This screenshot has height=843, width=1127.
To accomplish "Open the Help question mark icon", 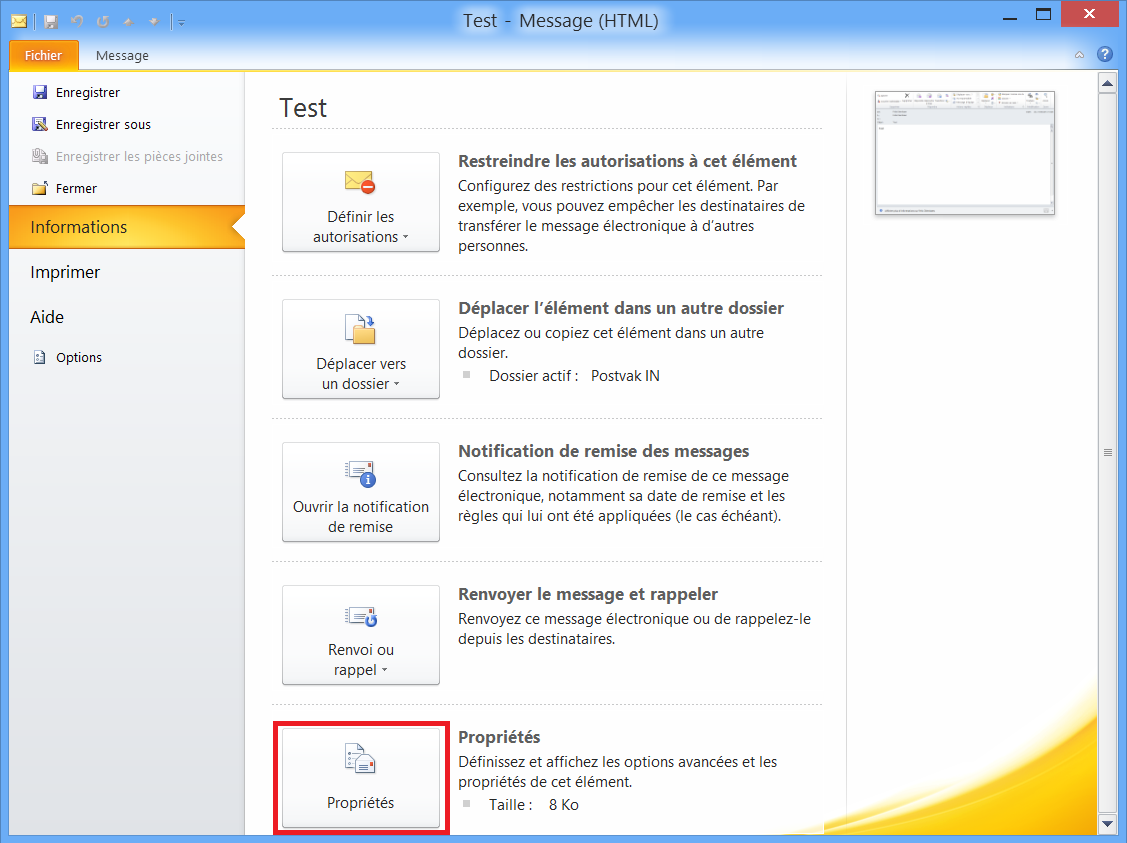I will [1105, 54].
